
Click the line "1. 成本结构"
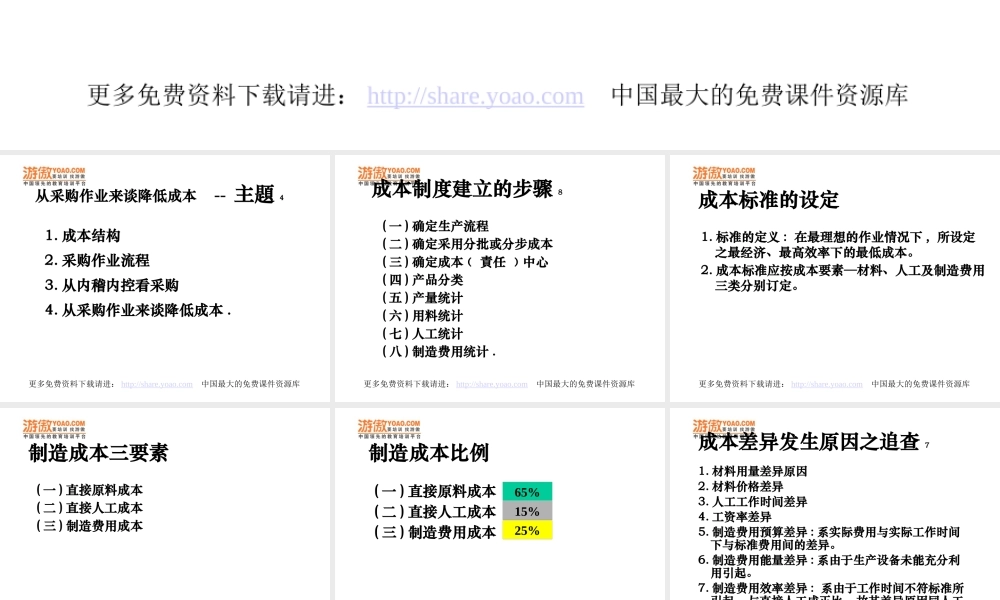click(x=82, y=236)
